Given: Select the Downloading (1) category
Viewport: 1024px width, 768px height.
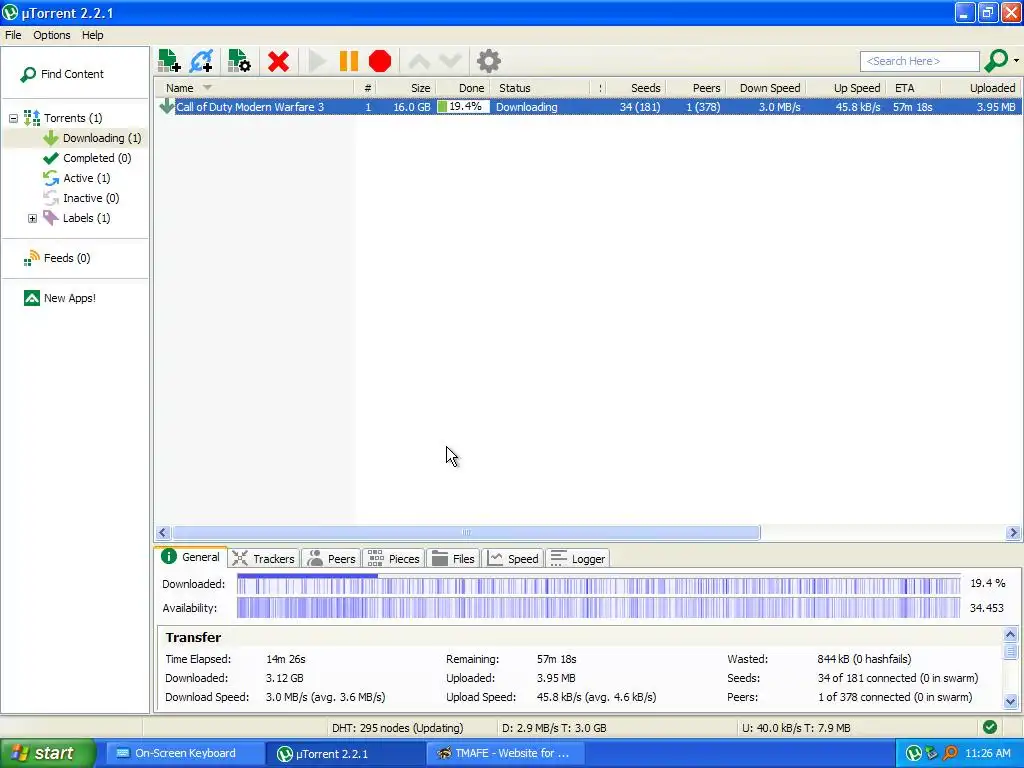Looking at the screenshot, I should tap(102, 138).
